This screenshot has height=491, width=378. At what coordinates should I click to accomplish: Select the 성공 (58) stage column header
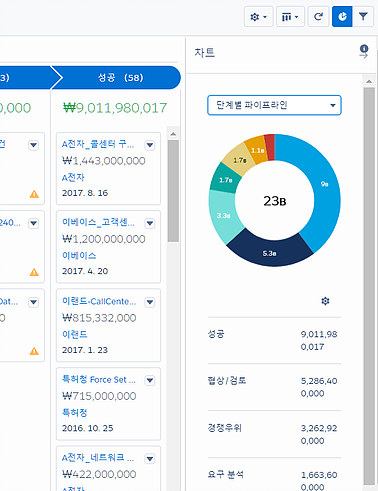coord(116,78)
